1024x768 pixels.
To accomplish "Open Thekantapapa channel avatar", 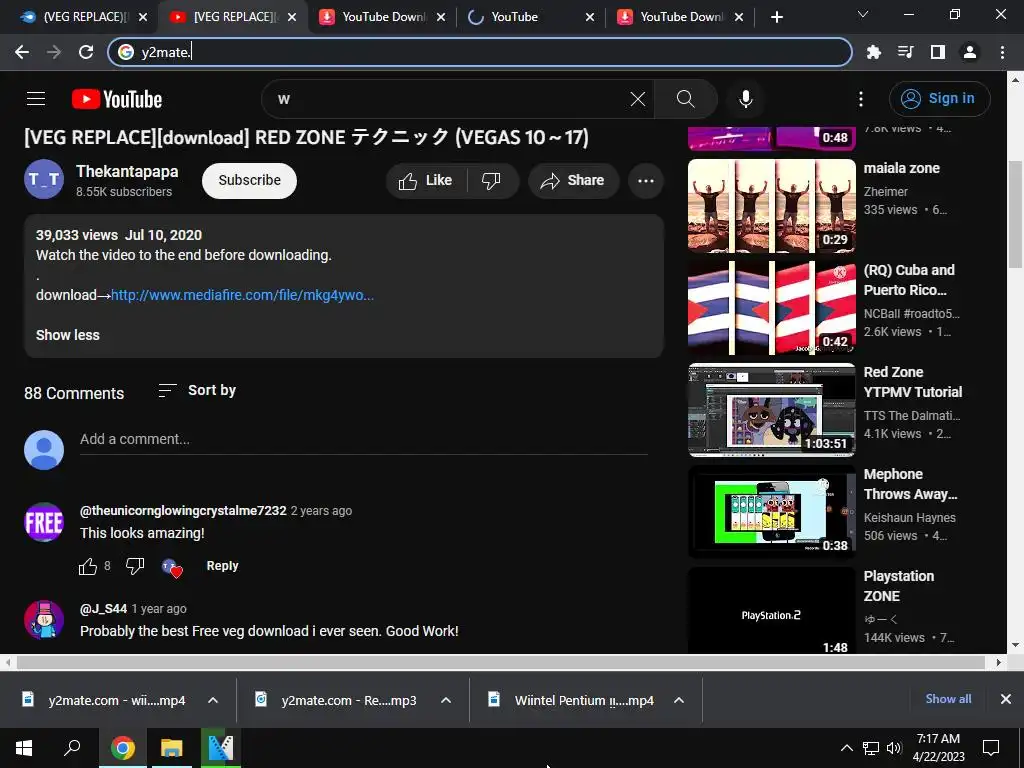I will [44, 179].
